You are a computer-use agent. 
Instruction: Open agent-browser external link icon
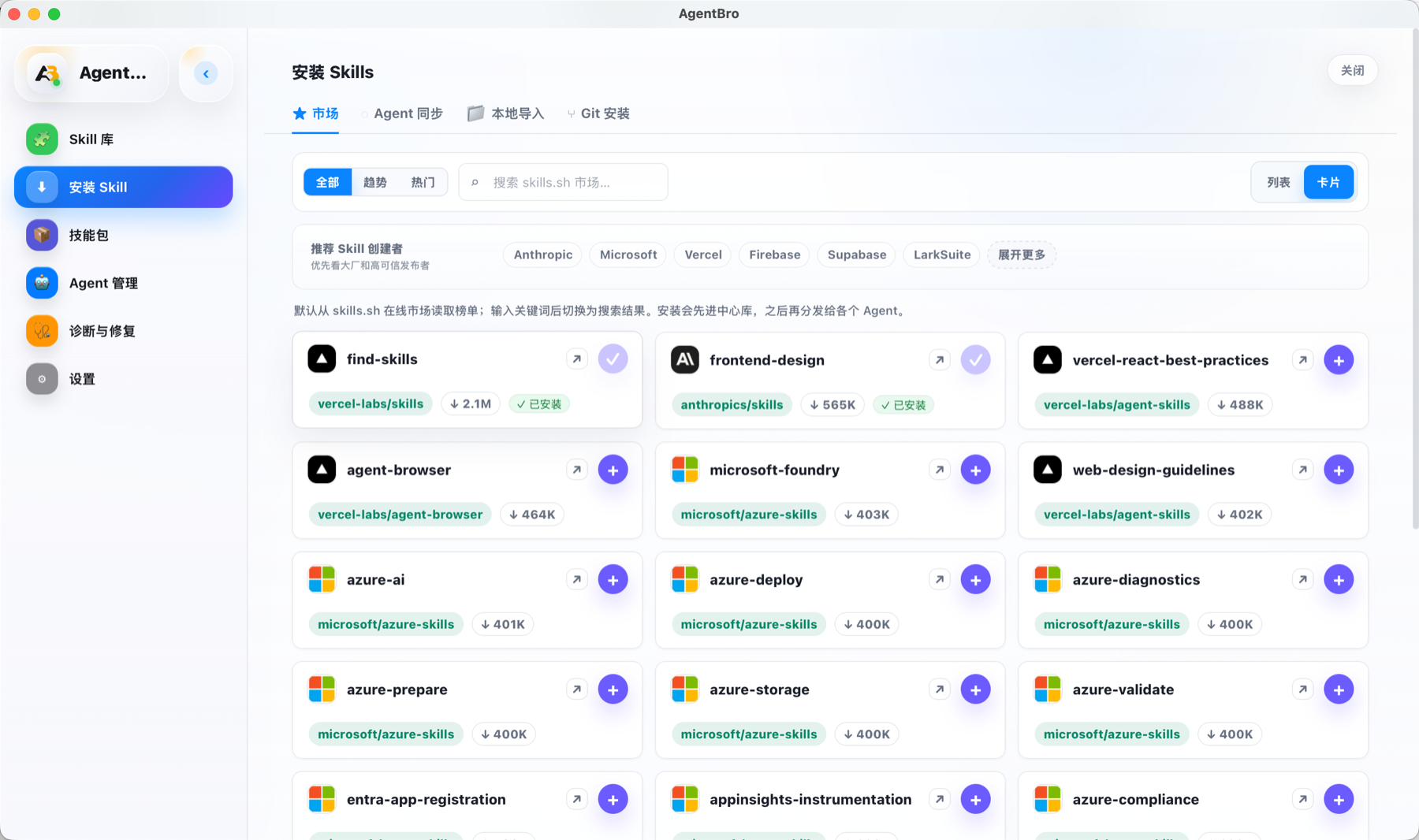[x=577, y=470]
